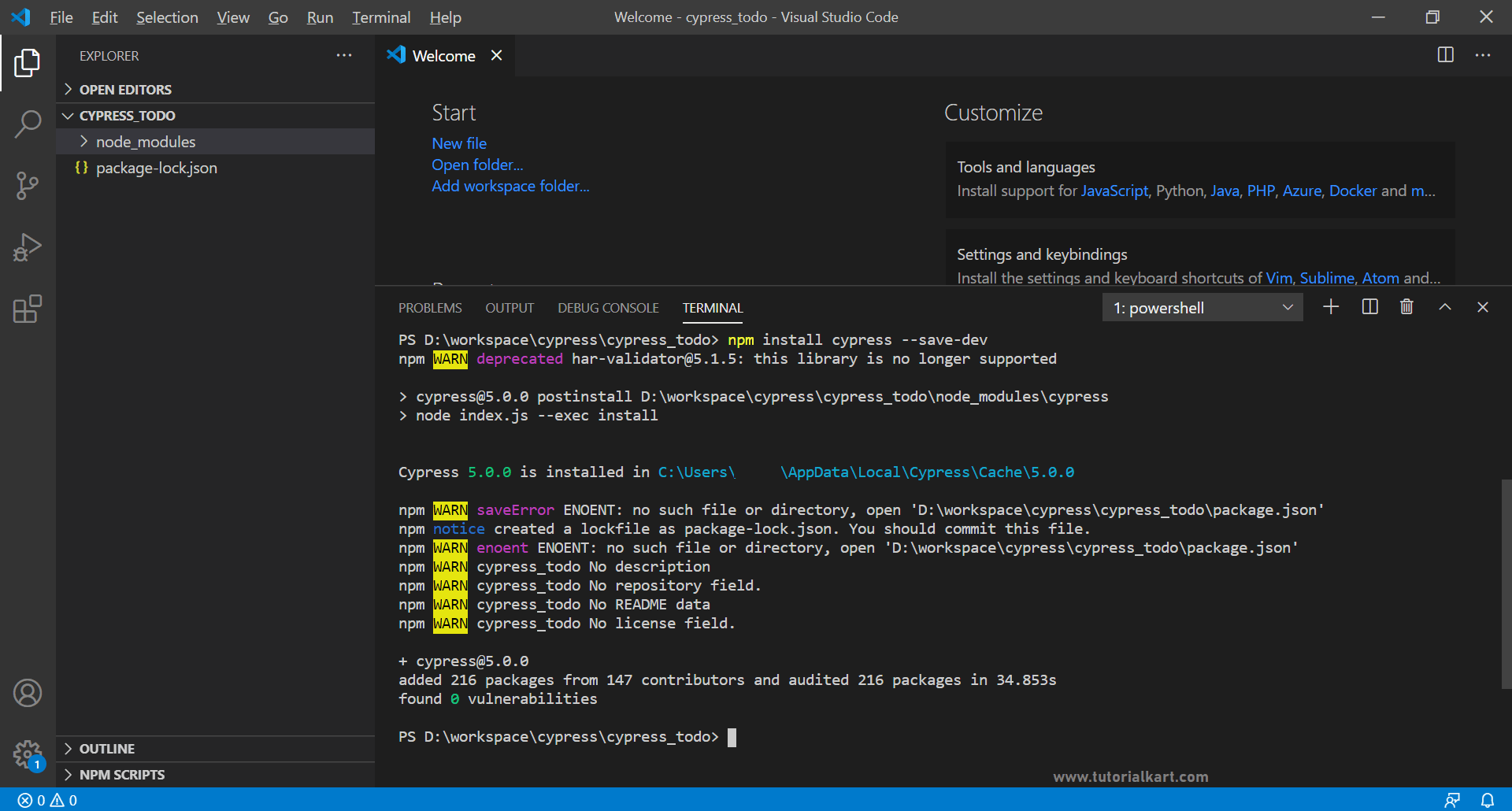Open the Terminal menu
Image resolution: width=1512 pixels, height=811 pixels.
click(381, 17)
